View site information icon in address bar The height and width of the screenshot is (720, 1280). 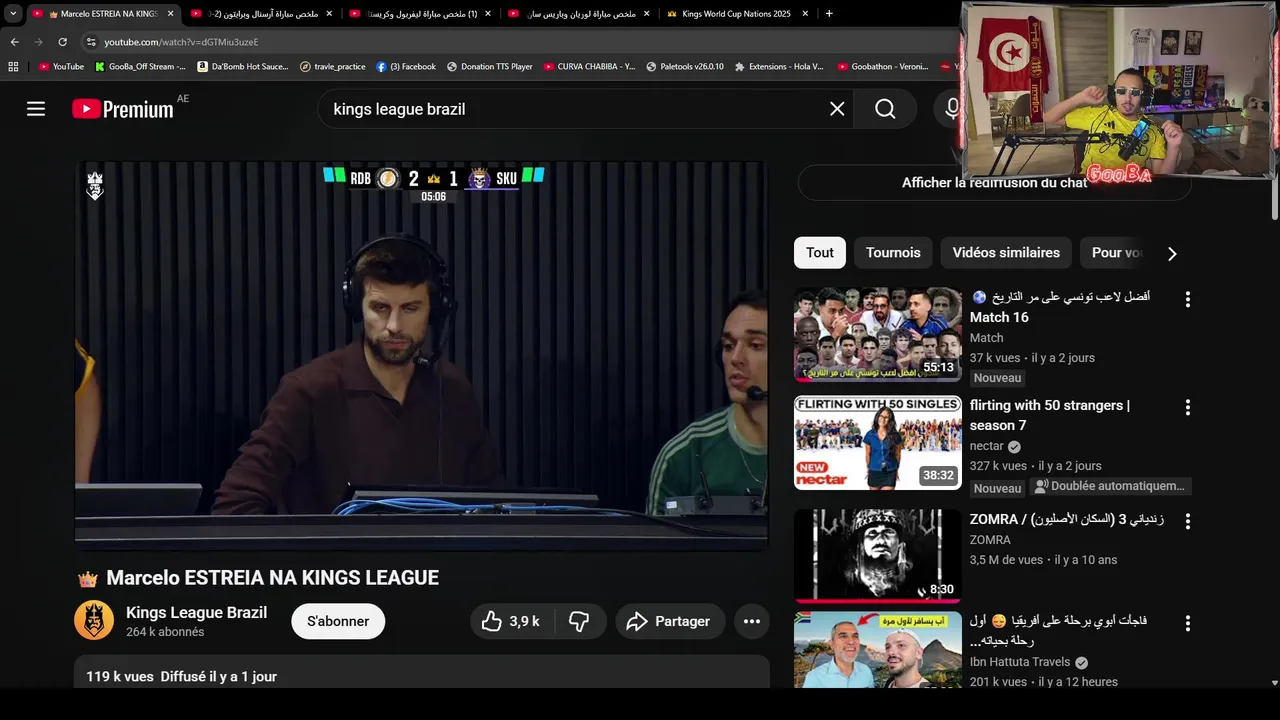click(x=90, y=42)
